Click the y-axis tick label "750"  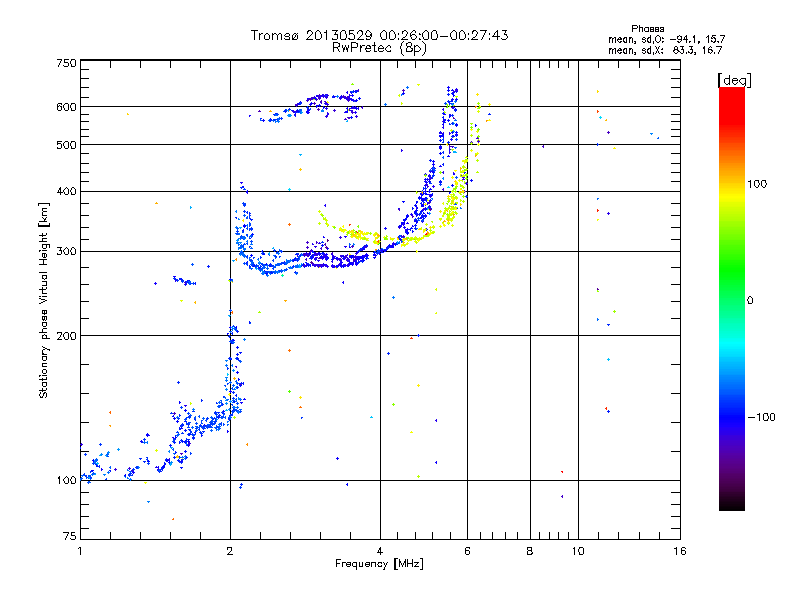click(x=66, y=63)
